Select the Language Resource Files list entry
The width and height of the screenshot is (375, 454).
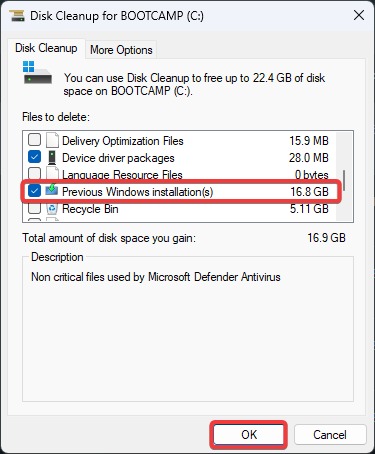(x=179, y=174)
